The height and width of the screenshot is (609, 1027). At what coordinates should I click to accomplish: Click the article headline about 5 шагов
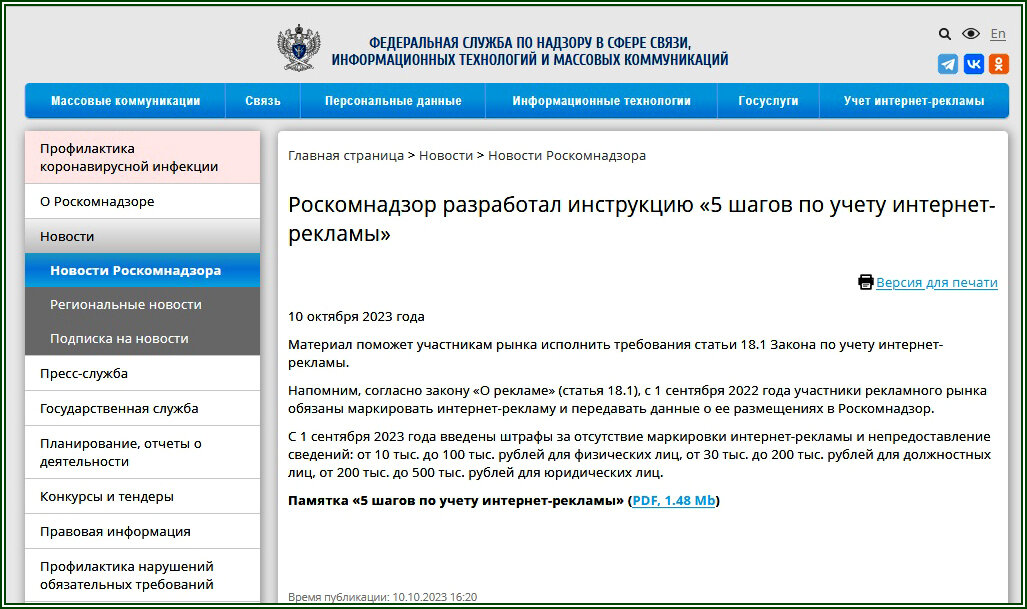(x=642, y=219)
